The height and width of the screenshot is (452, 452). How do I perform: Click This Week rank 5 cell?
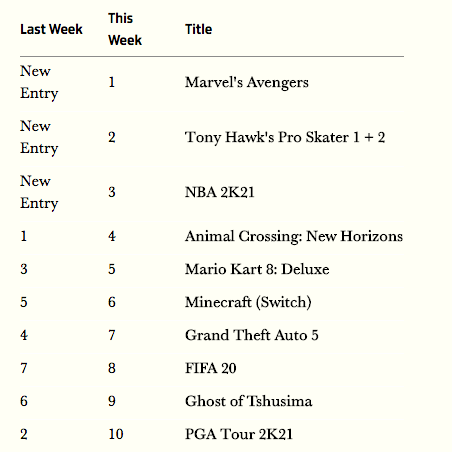[x=112, y=269]
